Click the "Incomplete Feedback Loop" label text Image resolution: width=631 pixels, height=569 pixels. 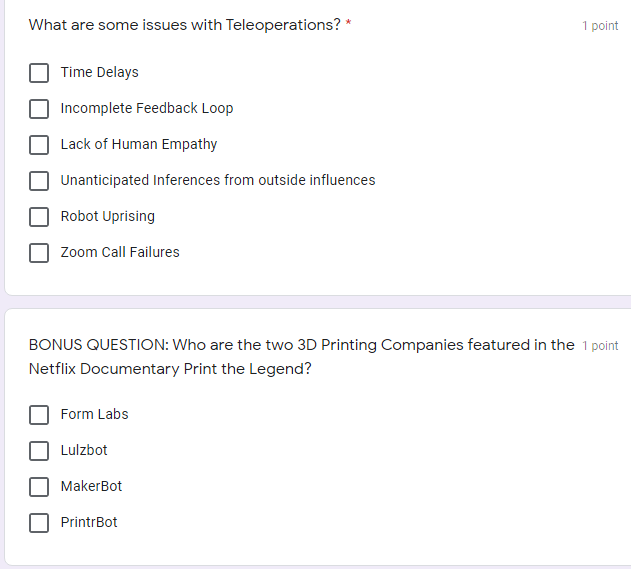(x=146, y=109)
